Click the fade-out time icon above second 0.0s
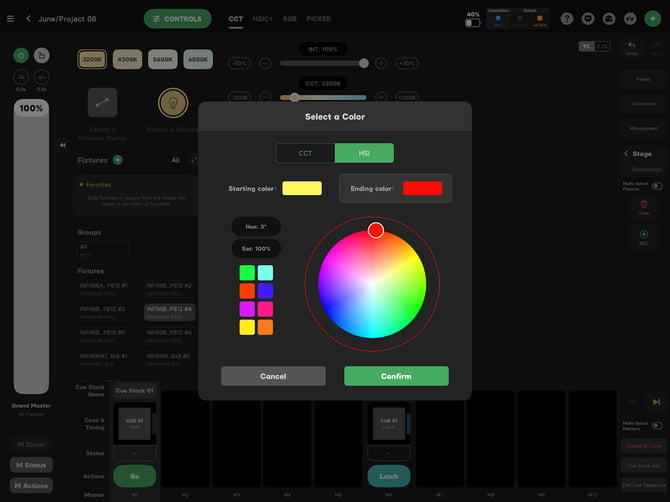This screenshot has width=670, height=502. [x=41, y=77]
